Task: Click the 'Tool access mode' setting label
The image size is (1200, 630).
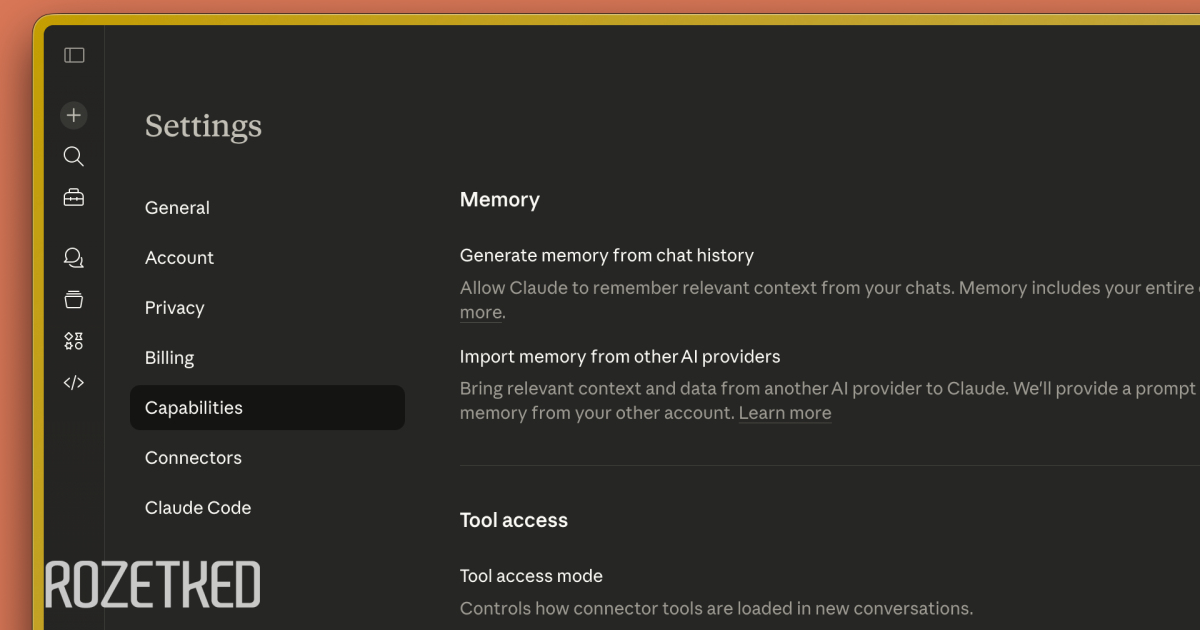Action: 531,576
